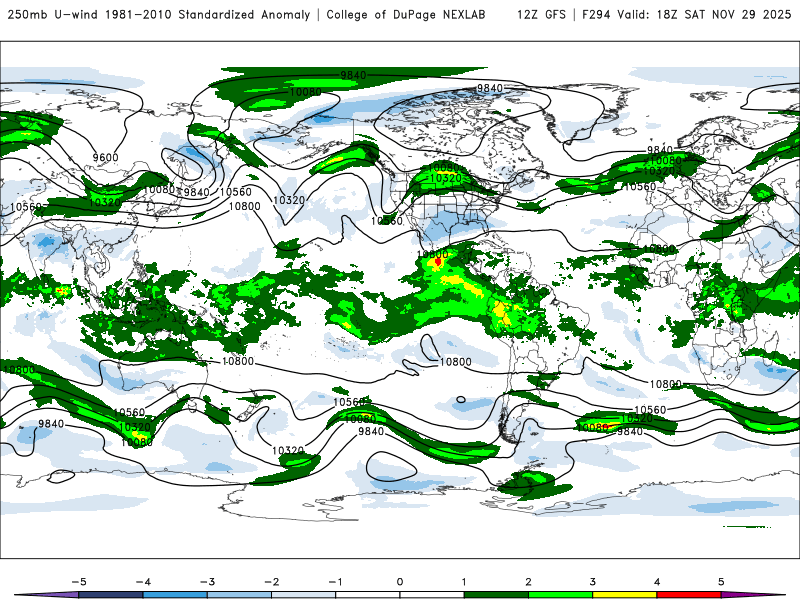Image resolution: width=800 pixels, height=600 pixels.
Task: Click the '-5' colorbar tick label
Action: [79, 582]
